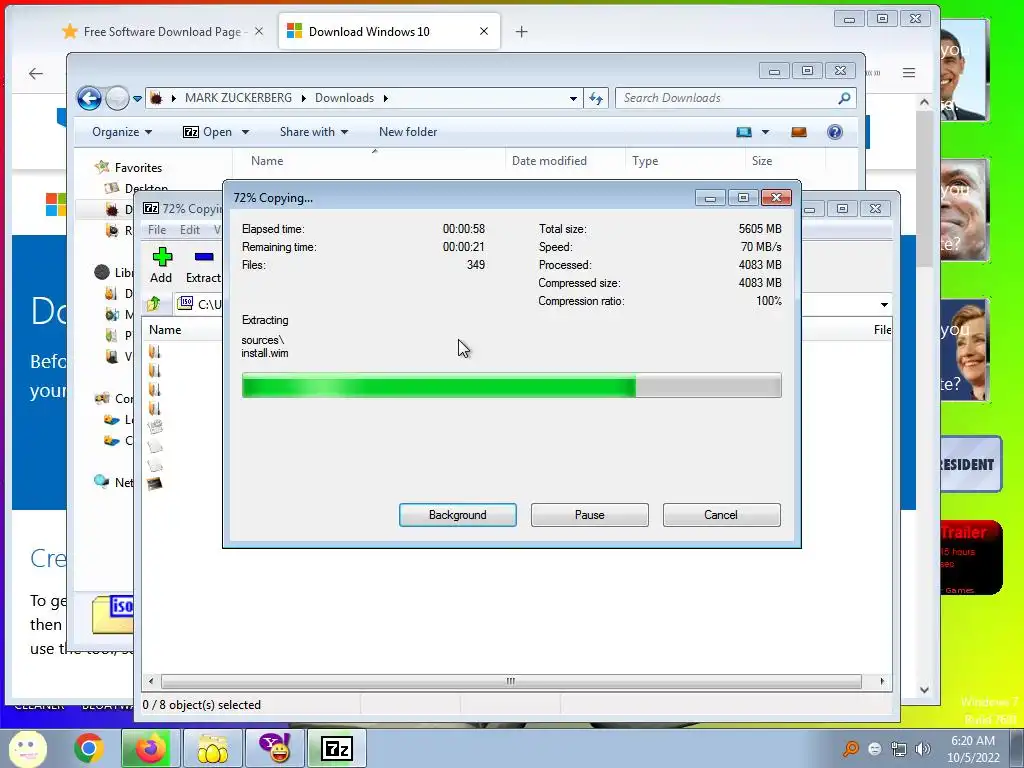Click the Explorer Back button
This screenshot has width=1024, height=768.
click(x=89, y=99)
